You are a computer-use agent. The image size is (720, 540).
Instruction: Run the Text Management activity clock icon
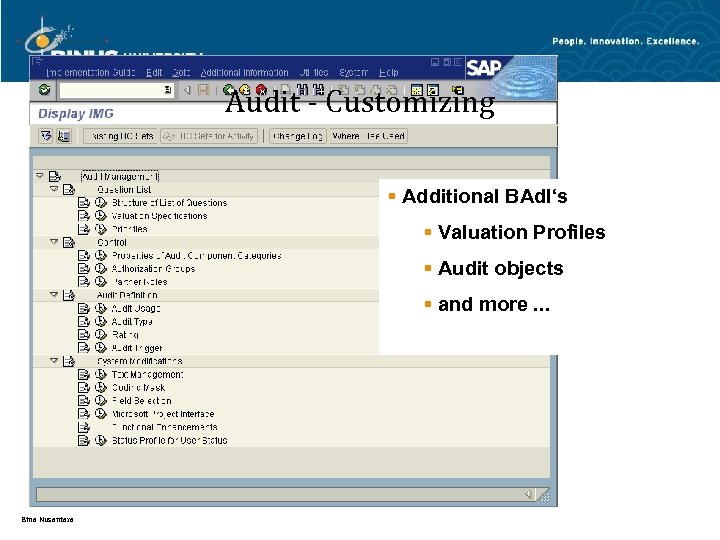pos(101,374)
